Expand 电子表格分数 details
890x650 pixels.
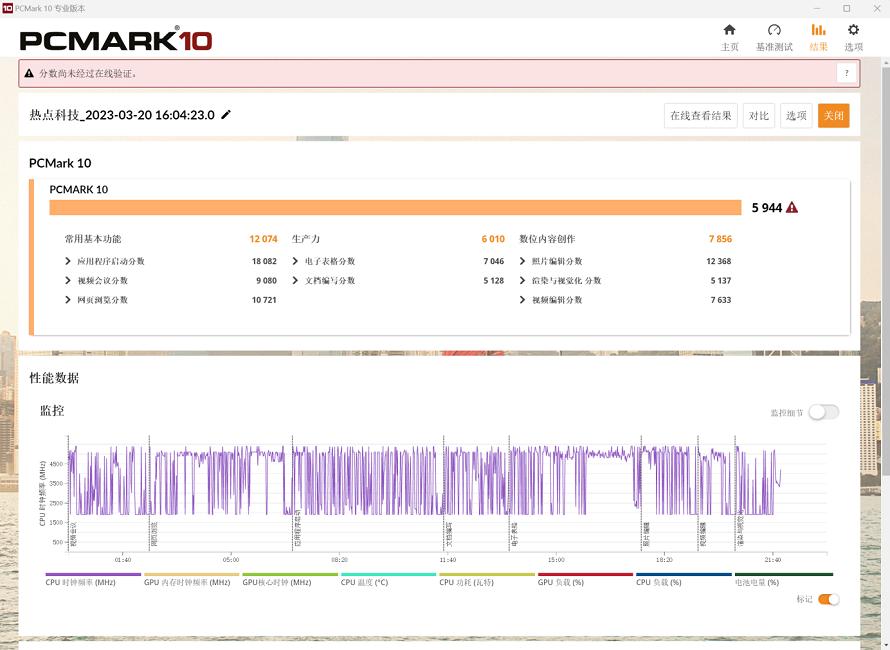point(294,262)
